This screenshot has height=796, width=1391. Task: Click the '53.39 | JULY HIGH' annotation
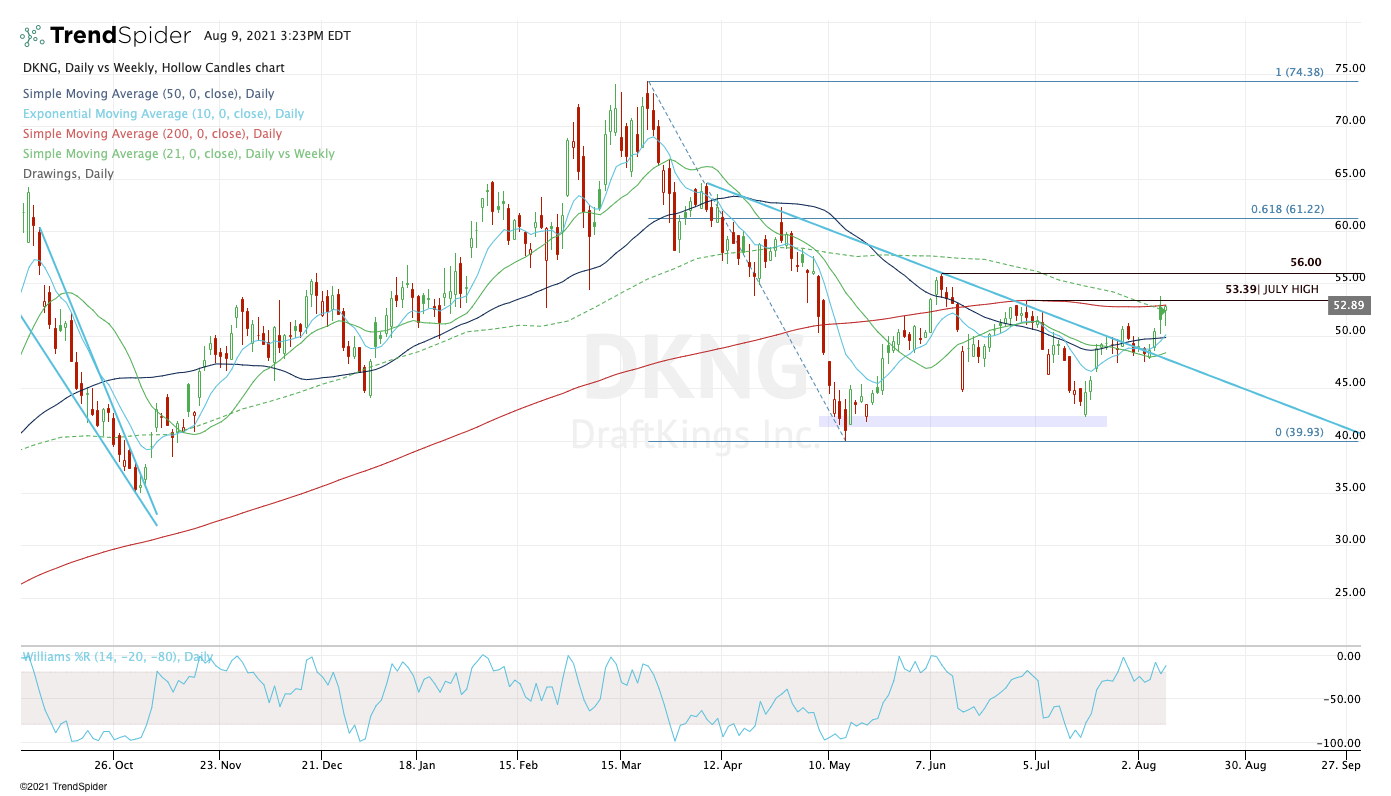(1272, 289)
